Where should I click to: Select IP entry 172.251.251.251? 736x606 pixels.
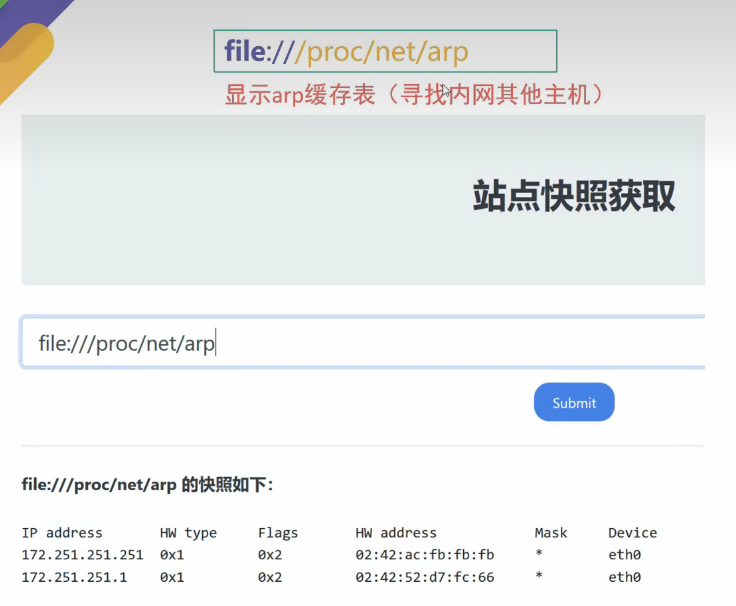[x=82, y=555]
